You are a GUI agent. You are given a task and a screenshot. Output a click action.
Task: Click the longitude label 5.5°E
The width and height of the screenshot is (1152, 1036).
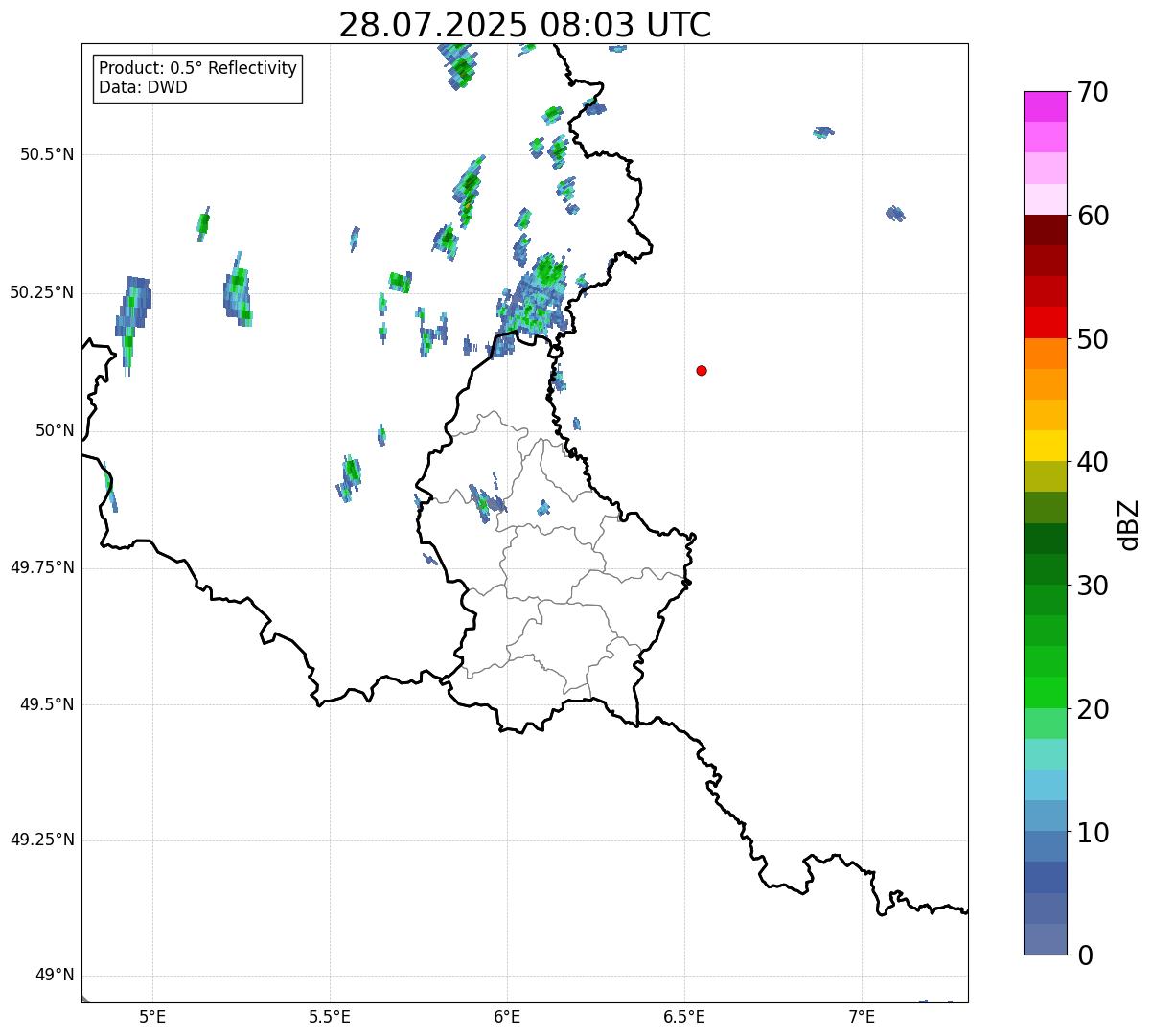(x=330, y=1018)
